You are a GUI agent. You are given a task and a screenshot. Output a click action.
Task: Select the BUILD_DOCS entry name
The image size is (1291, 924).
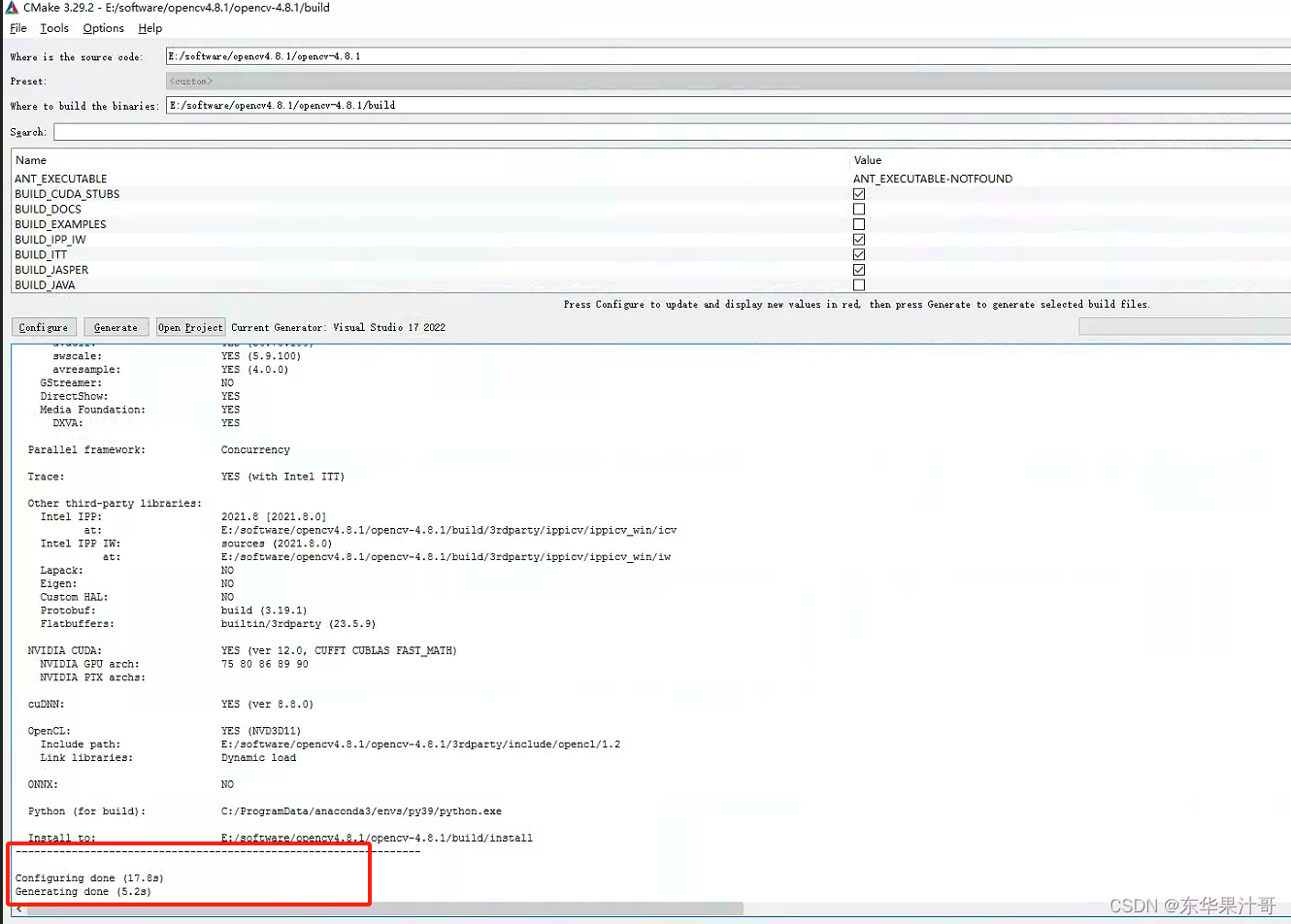pos(48,209)
